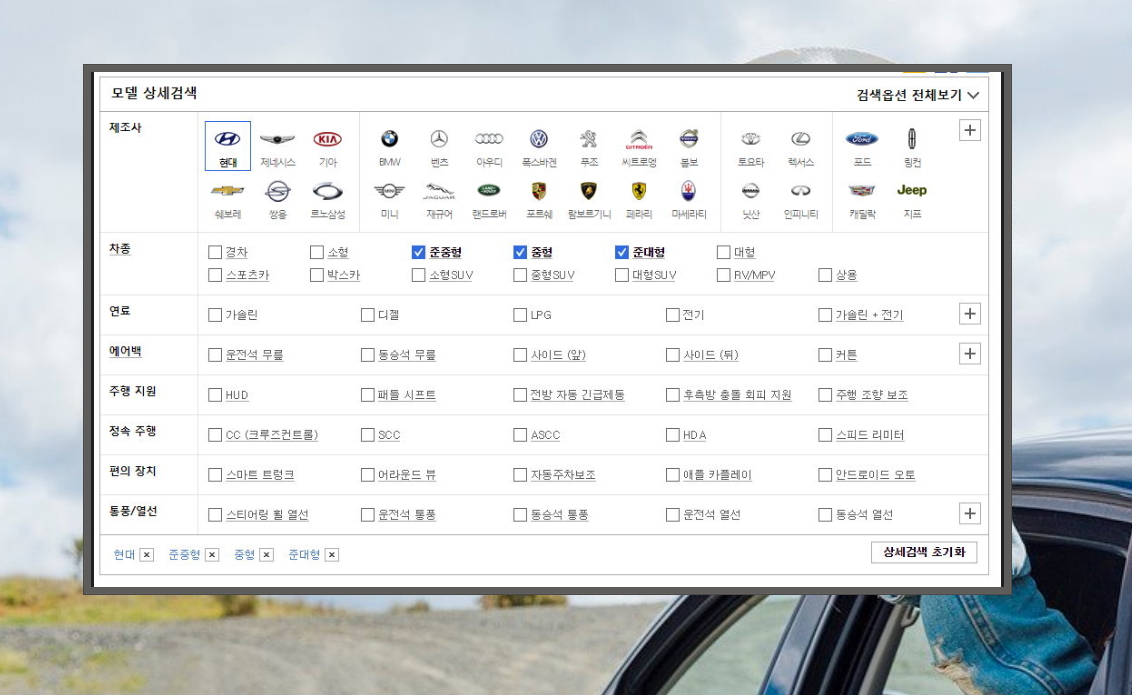This screenshot has width=1132, height=695.
Task: Click the 스포츠카 label link
Action: tap(247, 275)
